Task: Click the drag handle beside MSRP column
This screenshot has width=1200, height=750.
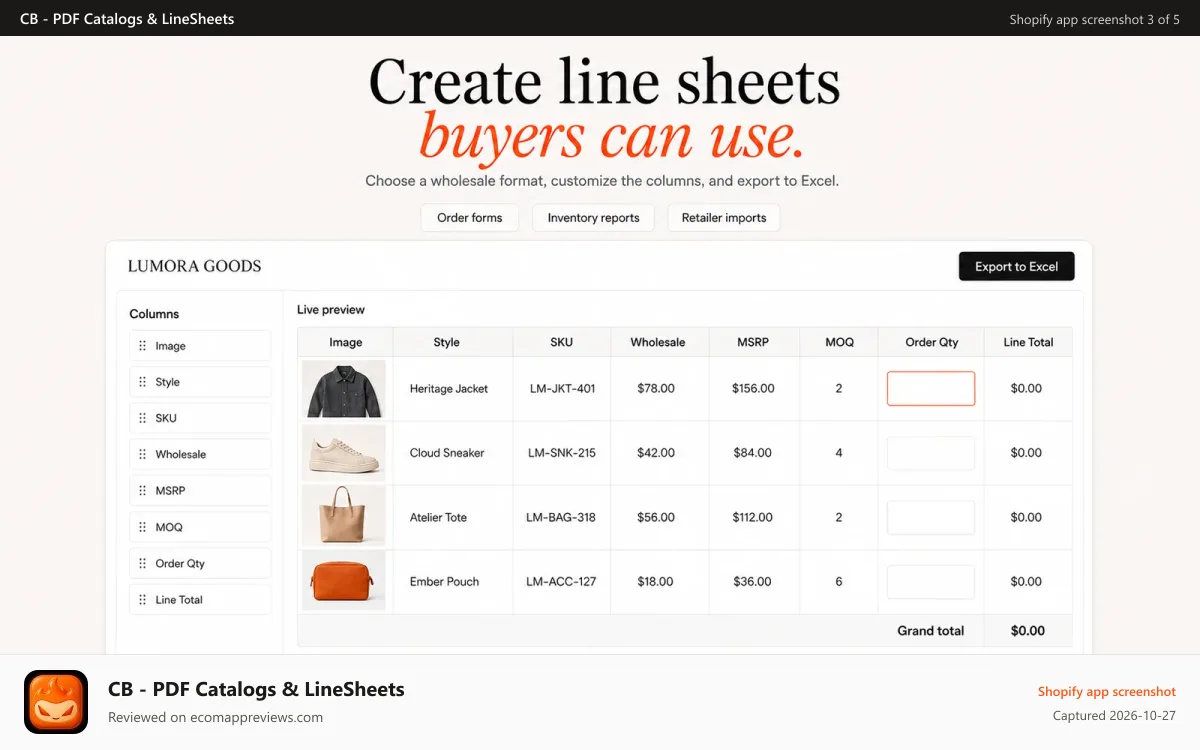Action: (143, 491)
